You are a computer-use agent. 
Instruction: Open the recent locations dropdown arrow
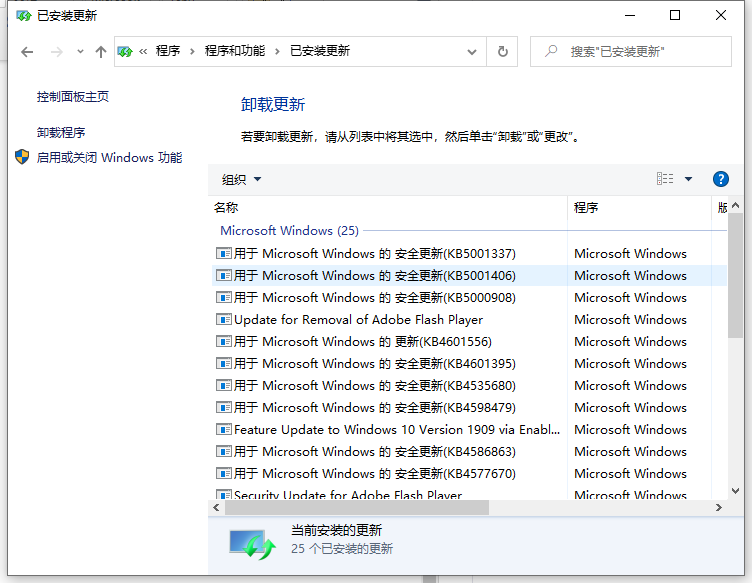[x=80, y=51]
